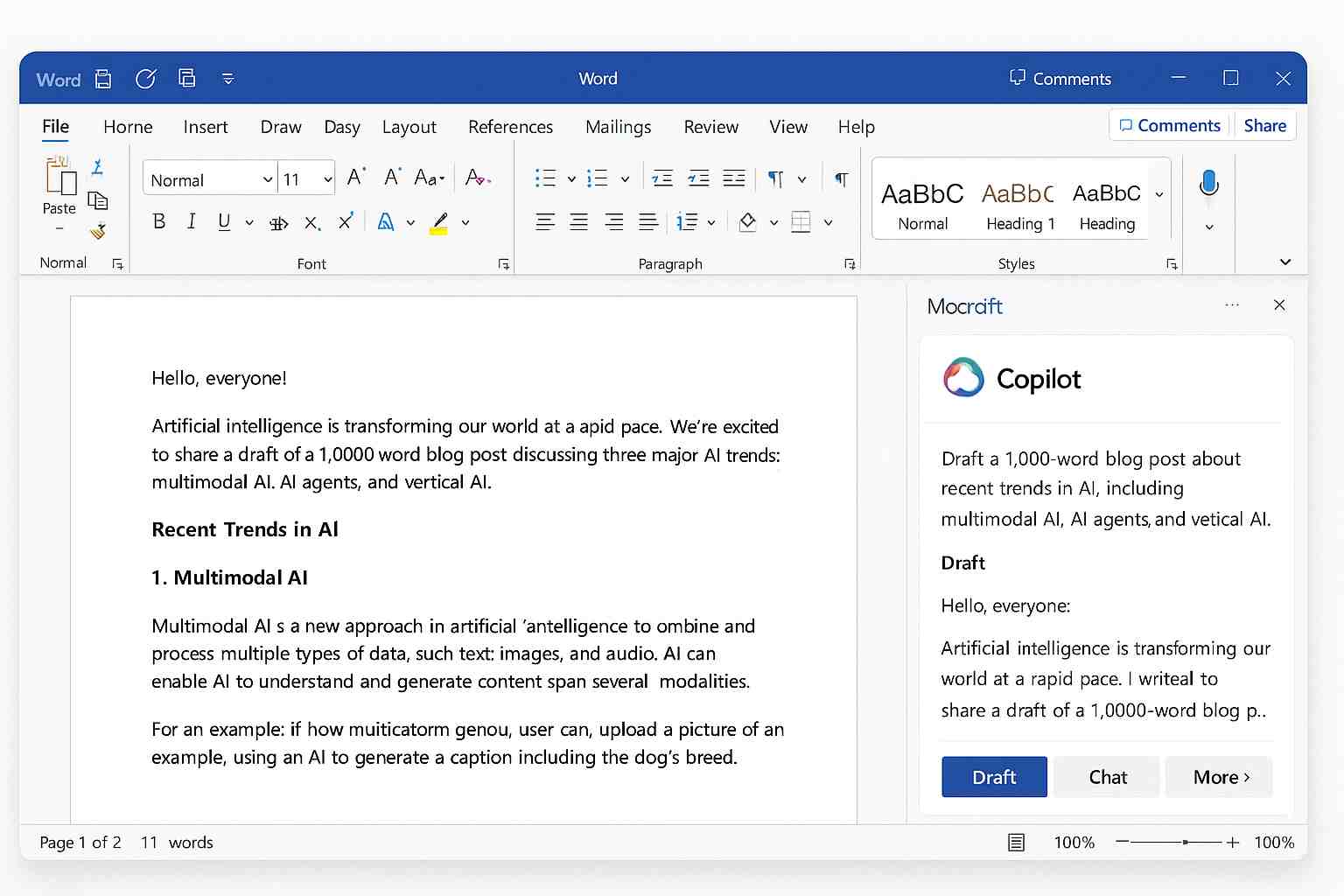Click the 11 words count in status bar
This screenshot has width=1344, height=896.
tap(177, 843)
